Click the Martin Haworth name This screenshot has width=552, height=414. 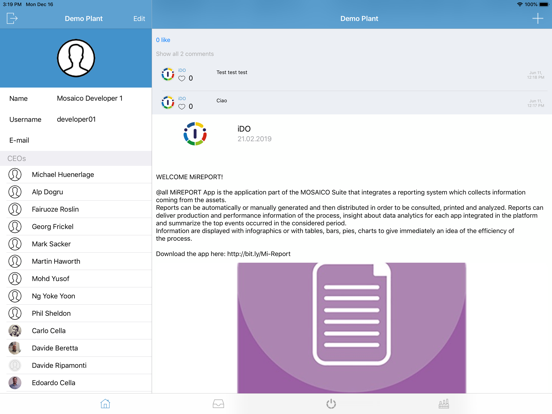click(56, 261)
